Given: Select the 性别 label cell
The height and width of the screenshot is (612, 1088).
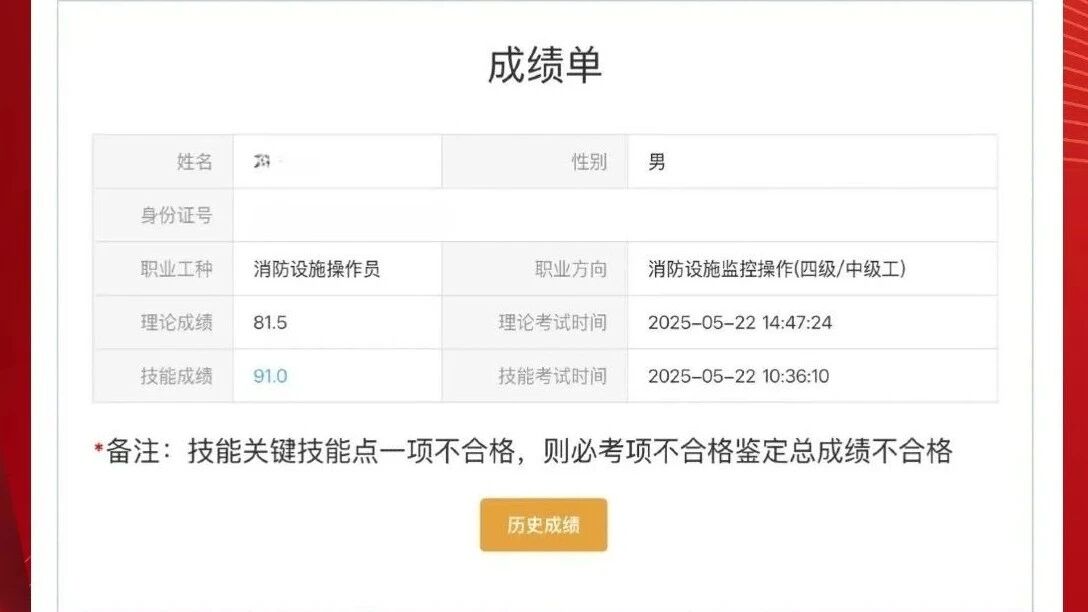Looking at the screenshot, I should point(588,162).
